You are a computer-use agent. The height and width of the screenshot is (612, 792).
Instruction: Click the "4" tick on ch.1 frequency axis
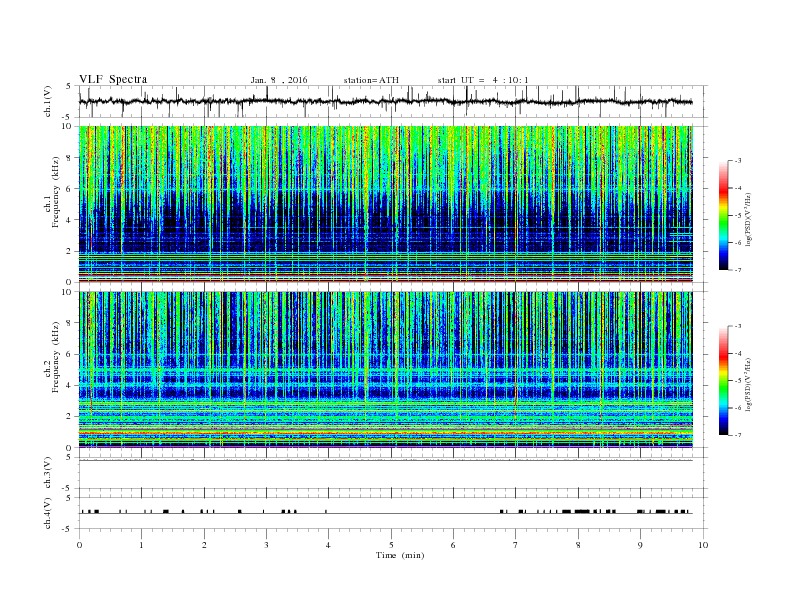pos(70,220)
